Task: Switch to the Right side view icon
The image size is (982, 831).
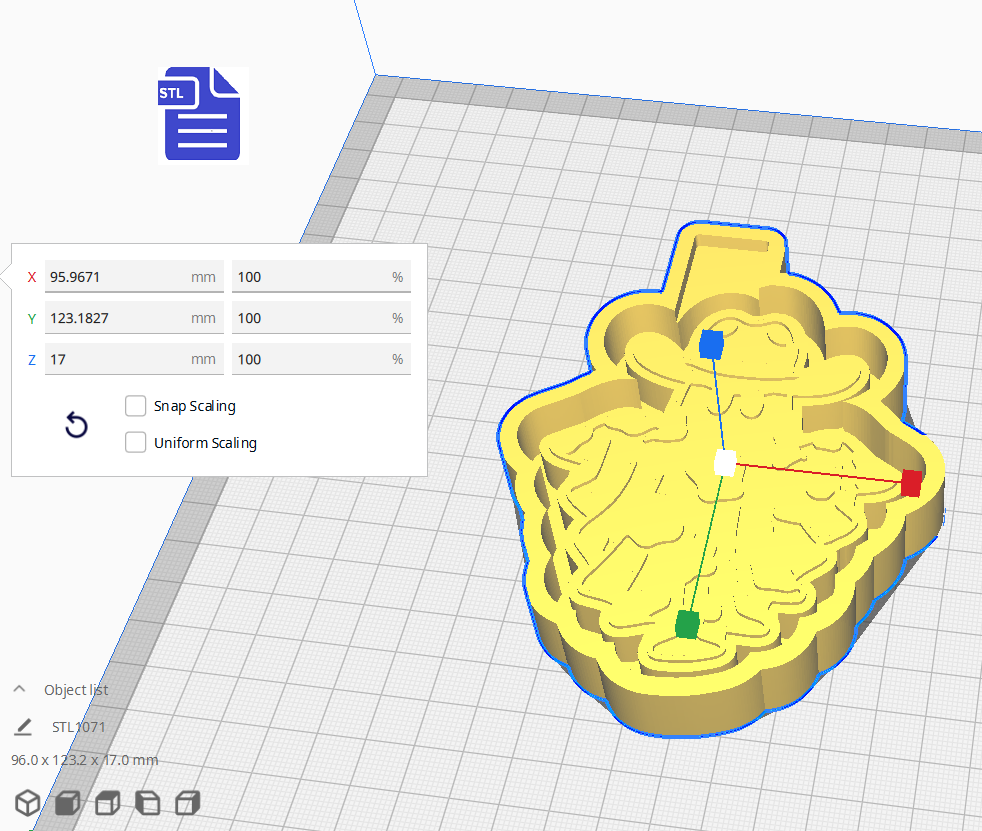Action: coord(187,802)
